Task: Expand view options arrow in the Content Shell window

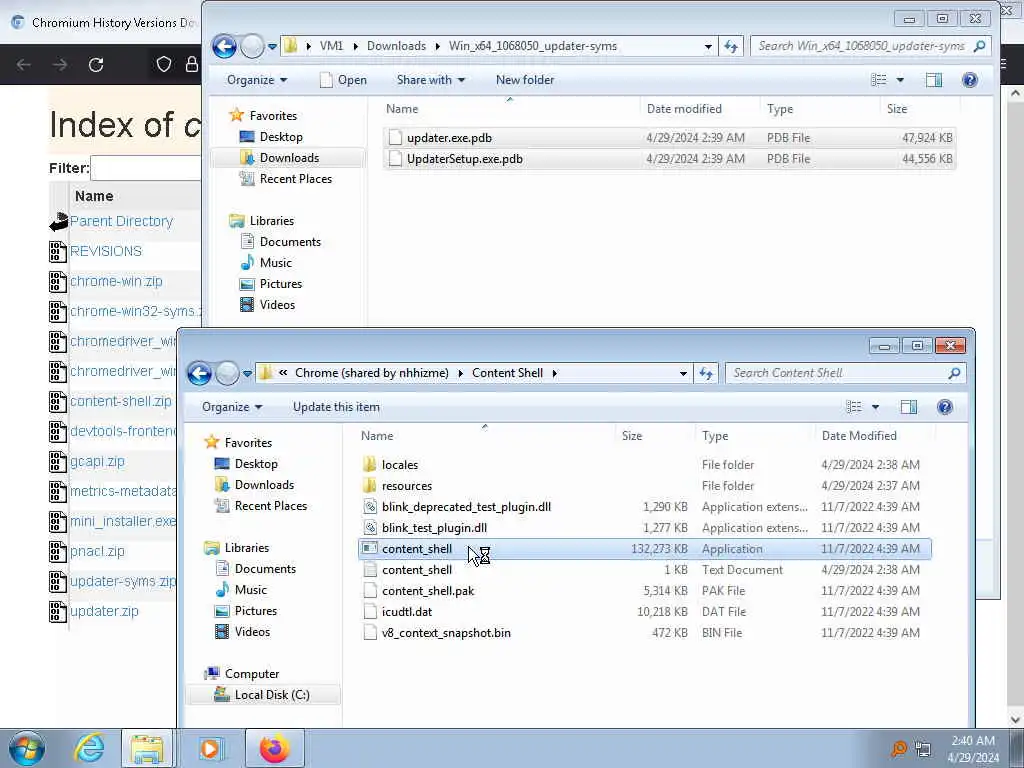Action: (875, 407)
